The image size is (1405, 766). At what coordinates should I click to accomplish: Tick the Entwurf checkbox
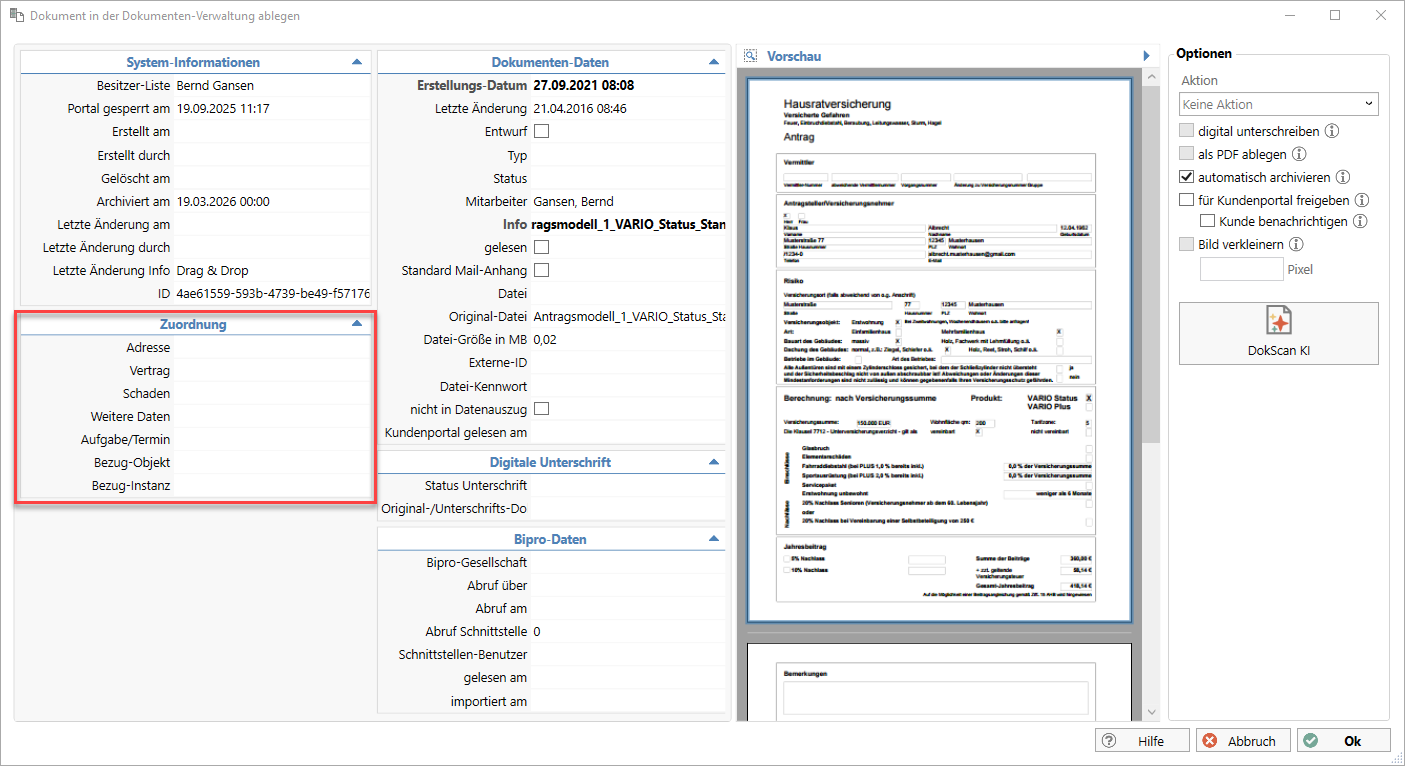tap(542, 131)
